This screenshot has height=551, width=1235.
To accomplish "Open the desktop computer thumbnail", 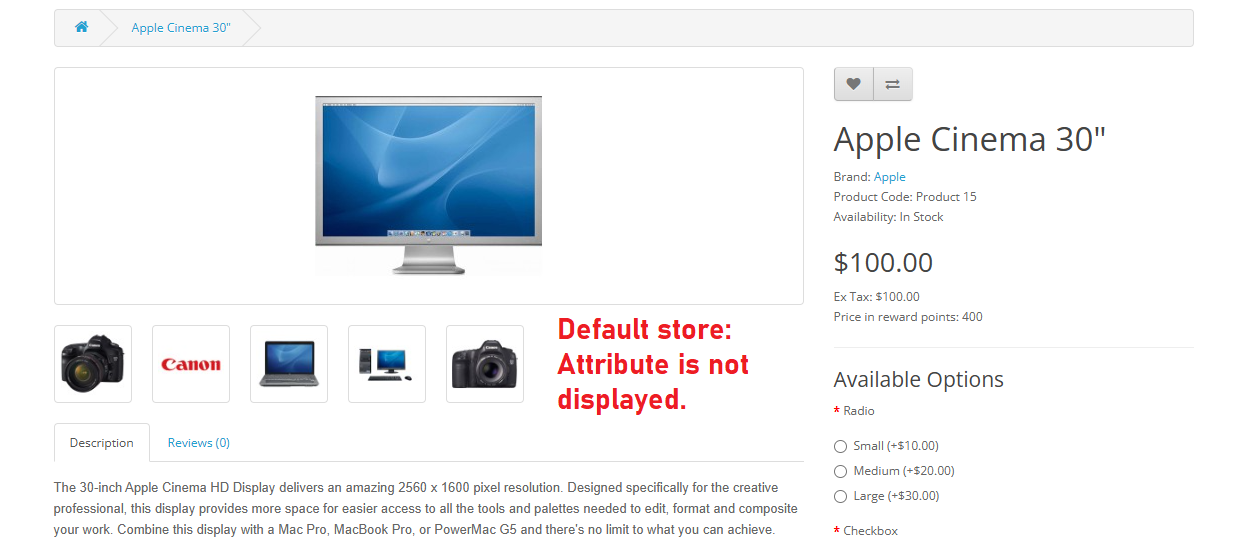I will click(x=387, y=364).
